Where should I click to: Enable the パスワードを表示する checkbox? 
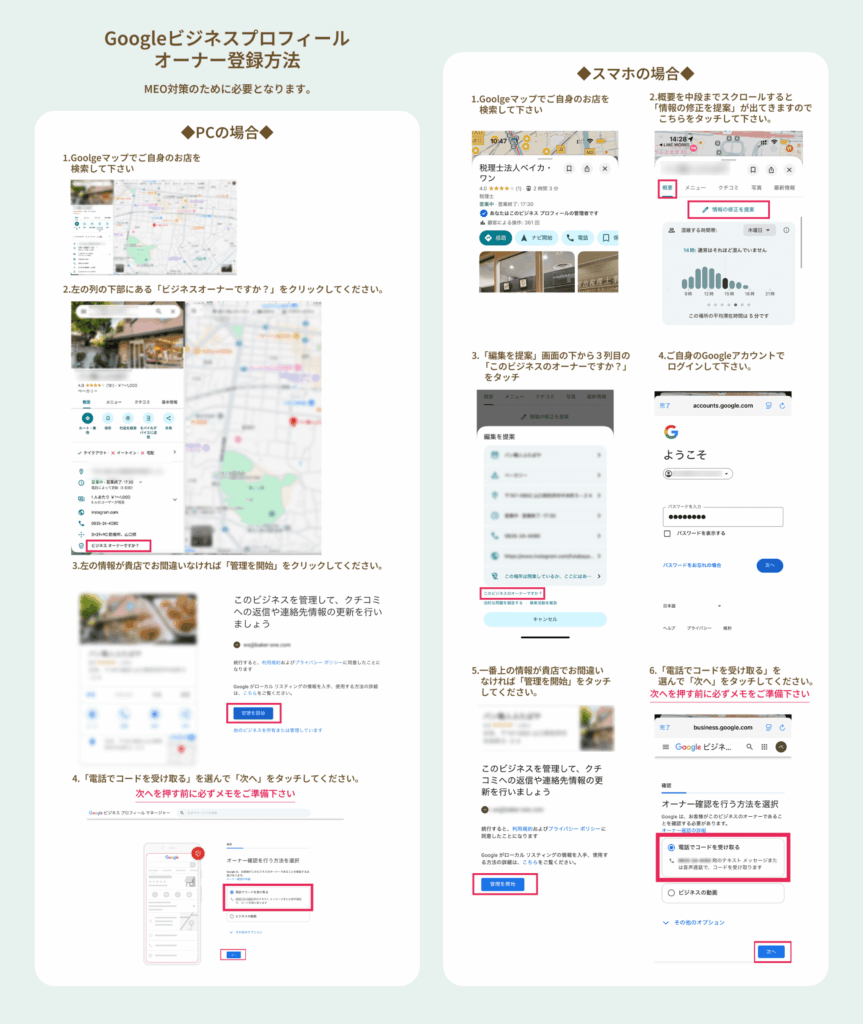(x=668, y=533)
